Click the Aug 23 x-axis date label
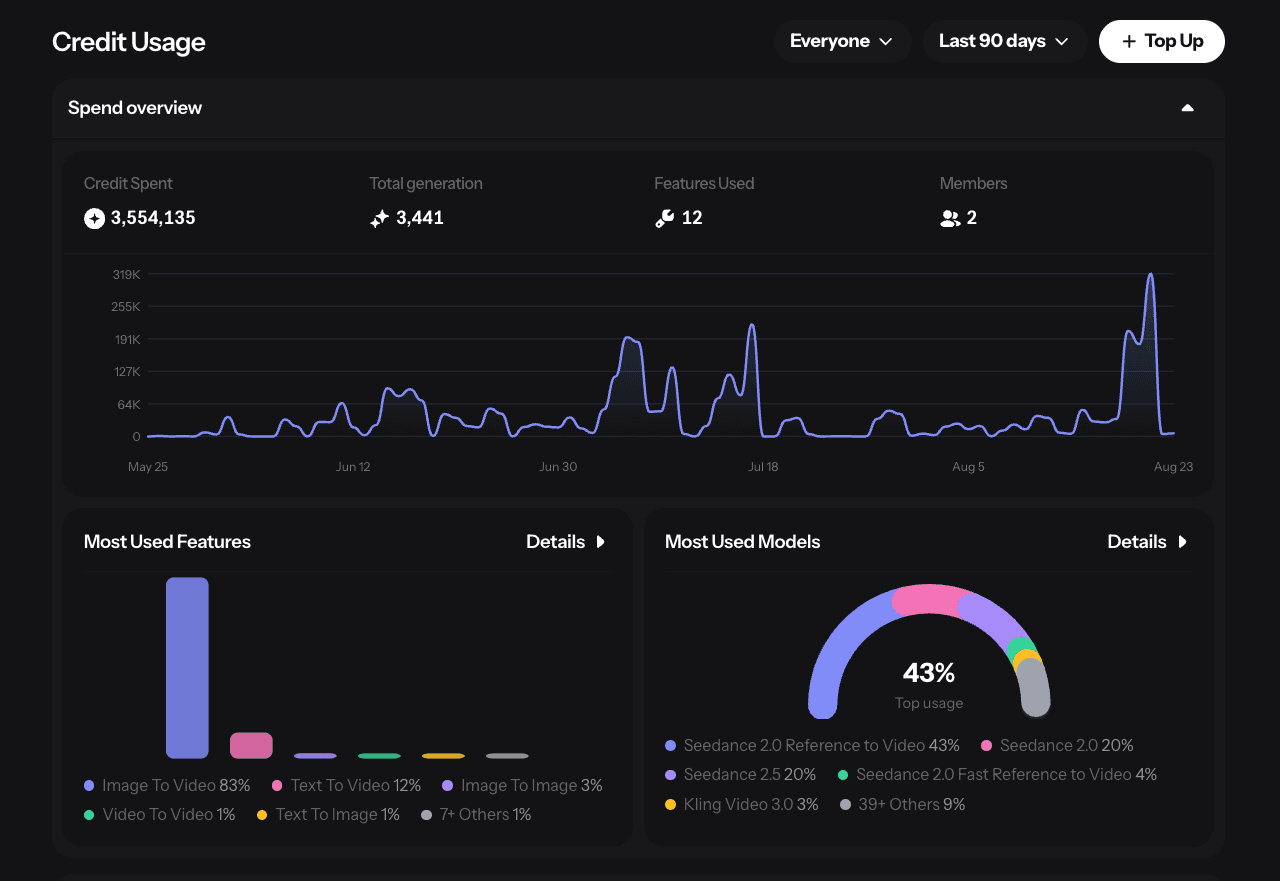 (x=1173, y=467)
